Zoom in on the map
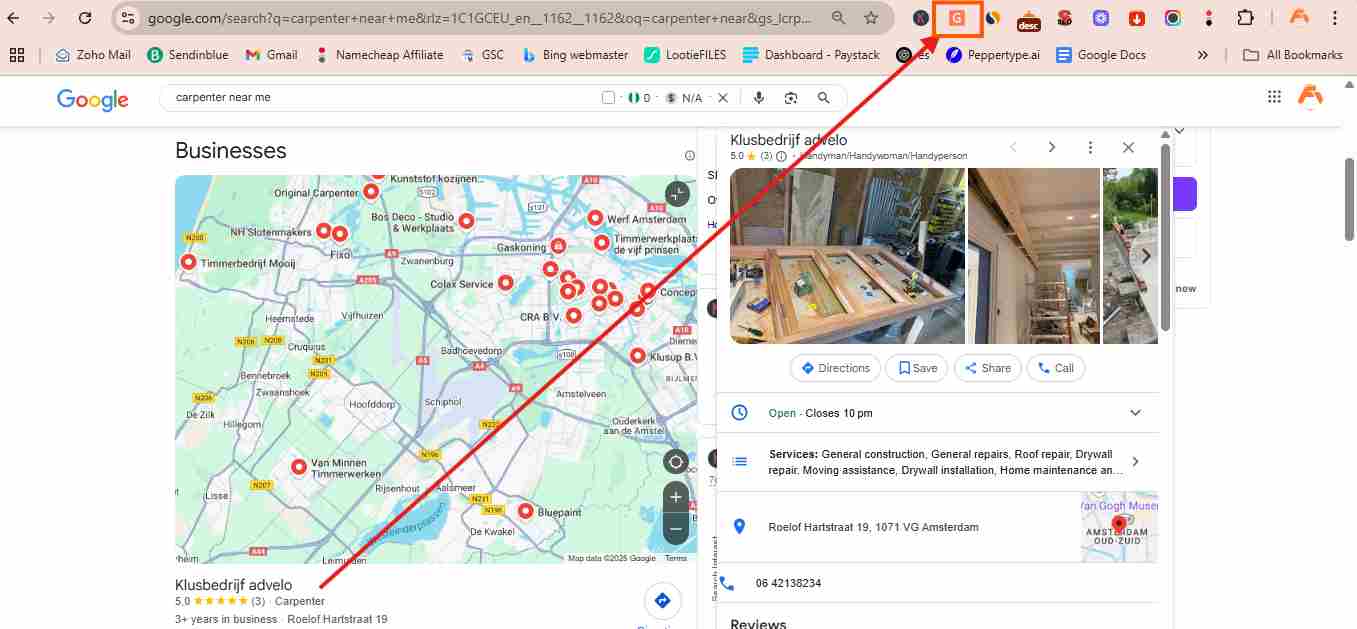The image size is (1357, 629). pos(677,497)
